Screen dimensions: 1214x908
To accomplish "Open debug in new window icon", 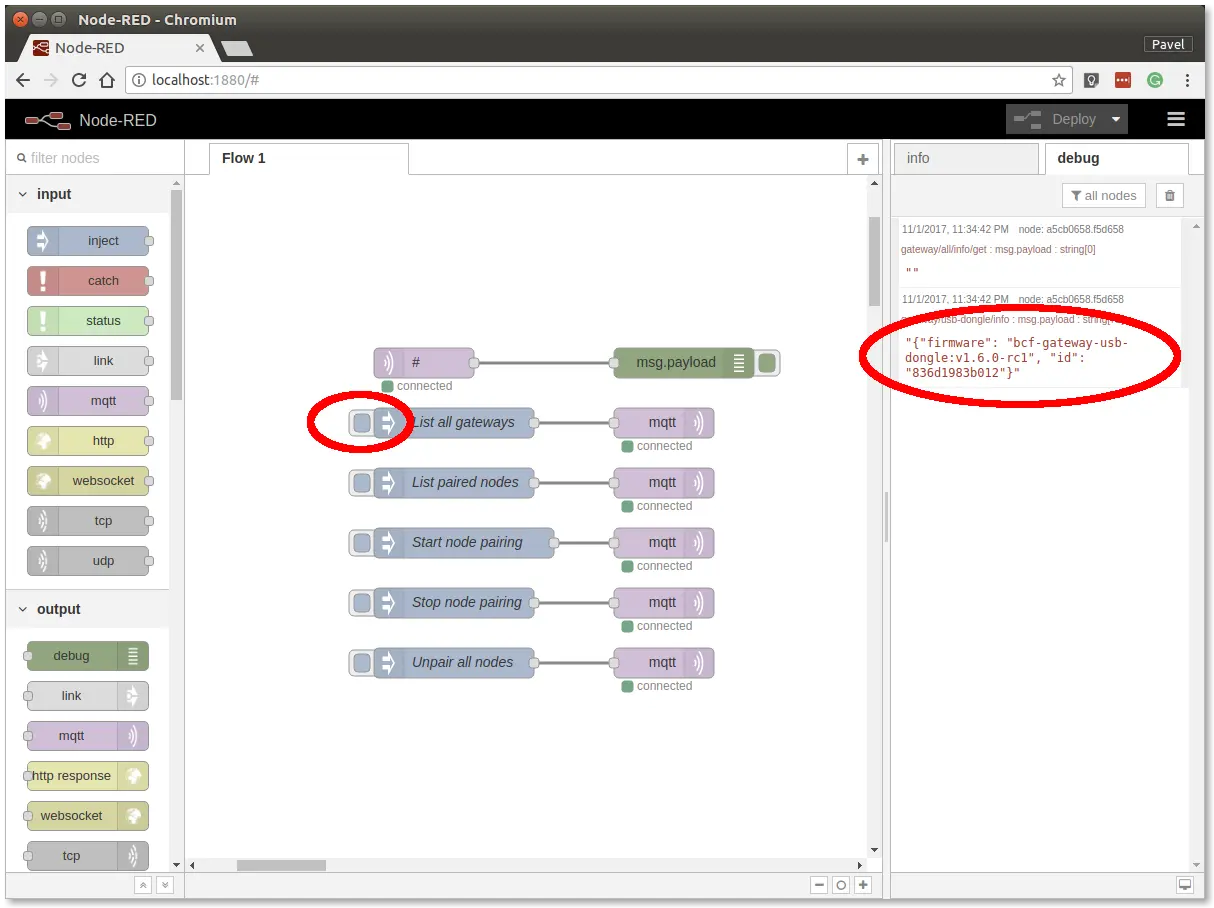I will 1185,885.
